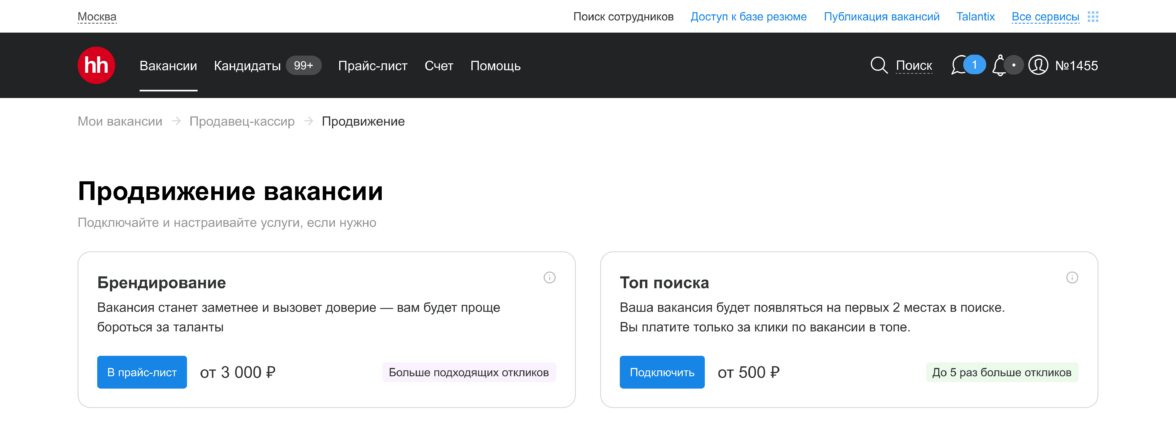Image resolution: width=1176 pixels, height=444 pixels.
Task: Follow the Доступ к базе резюме link
Action: [x=748, y=17]
